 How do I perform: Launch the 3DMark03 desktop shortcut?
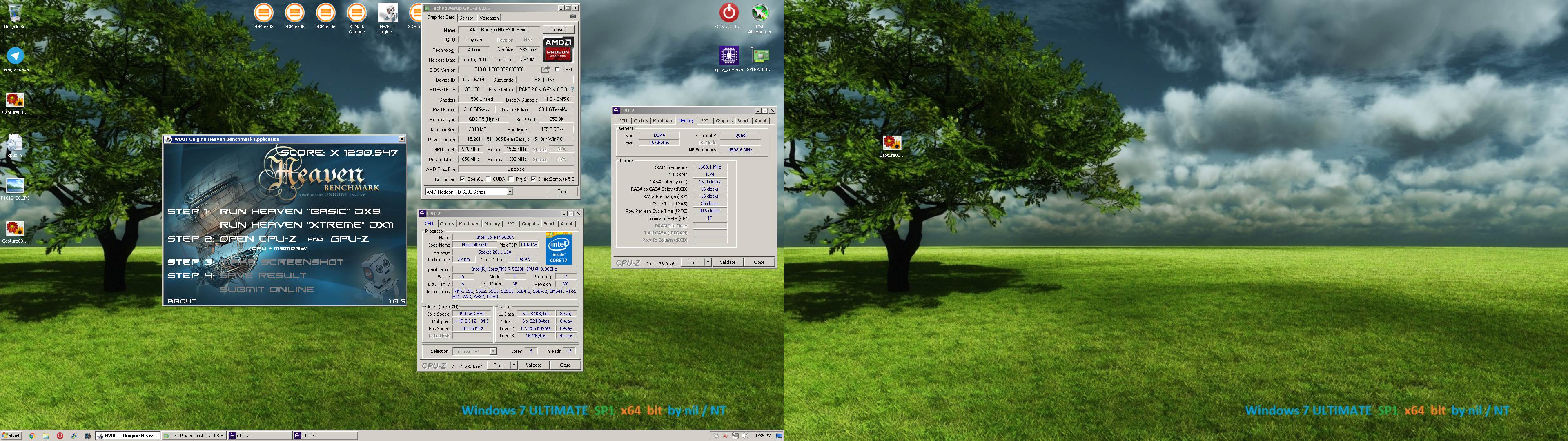pos(263,16)
